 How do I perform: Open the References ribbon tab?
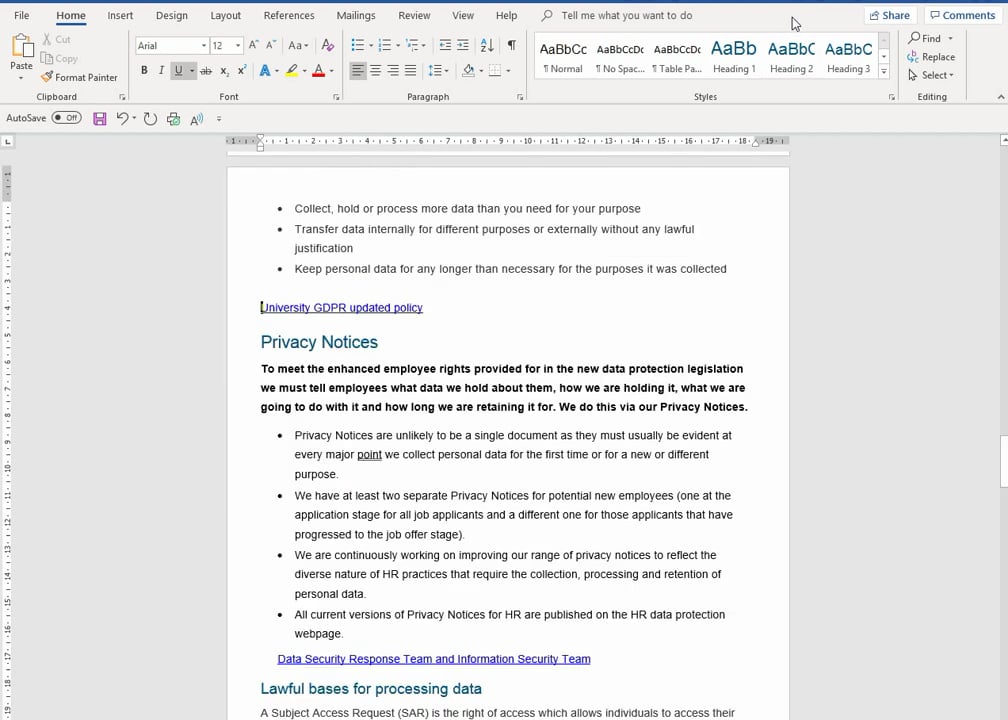point(289,16)
